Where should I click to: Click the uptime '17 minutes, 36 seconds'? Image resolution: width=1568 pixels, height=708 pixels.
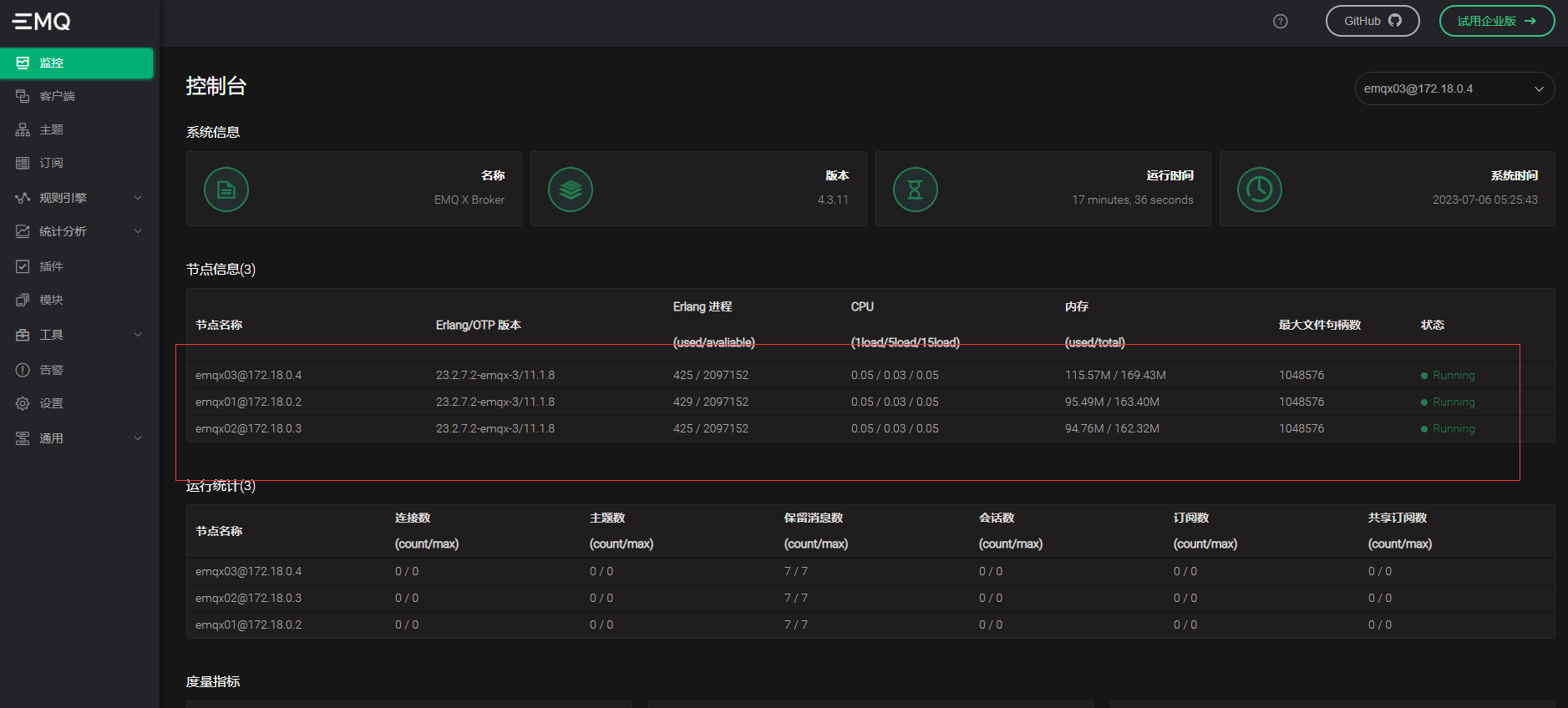(1133, 200)
